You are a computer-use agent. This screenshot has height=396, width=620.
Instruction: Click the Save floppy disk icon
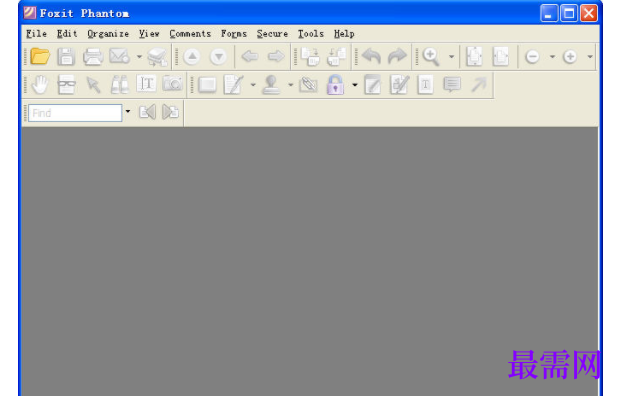pos(66,57)
